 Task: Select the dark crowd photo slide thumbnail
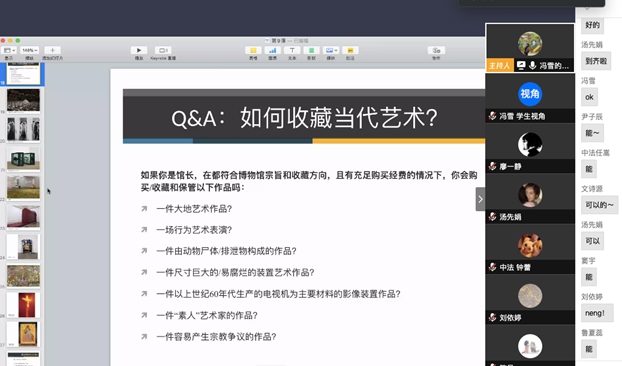[23, 100]
